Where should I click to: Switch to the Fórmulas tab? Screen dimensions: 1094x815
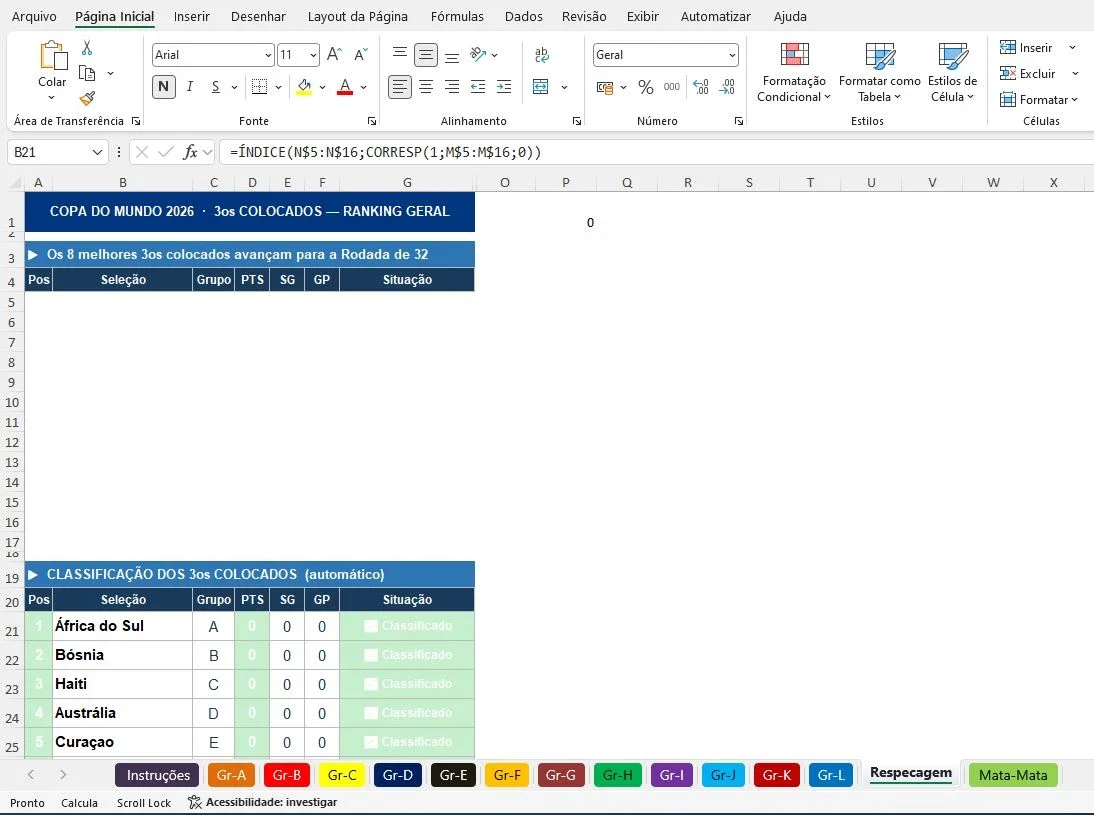tap(457, 16)
